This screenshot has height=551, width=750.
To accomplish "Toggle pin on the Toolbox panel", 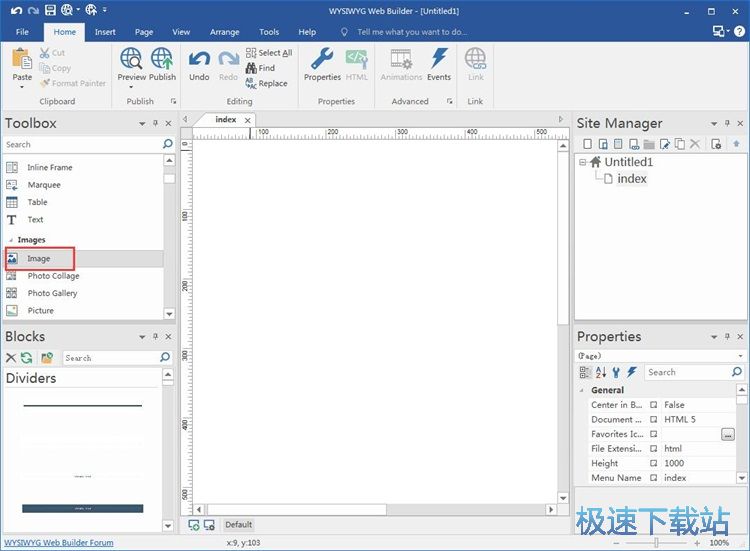I will (x=155, y=124).
